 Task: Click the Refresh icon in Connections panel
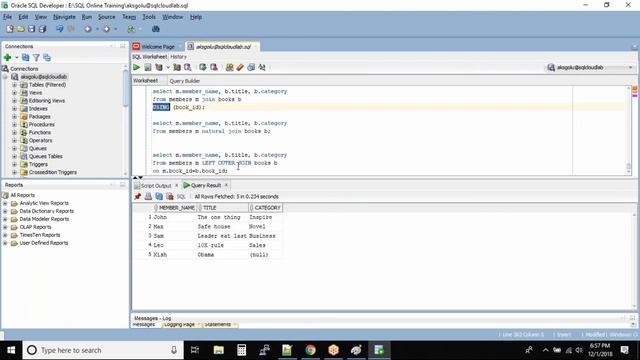pos(26,58)
